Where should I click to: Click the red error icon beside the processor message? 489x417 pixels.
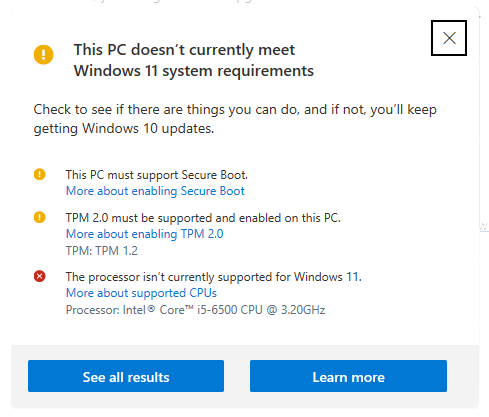pos(40,276)
